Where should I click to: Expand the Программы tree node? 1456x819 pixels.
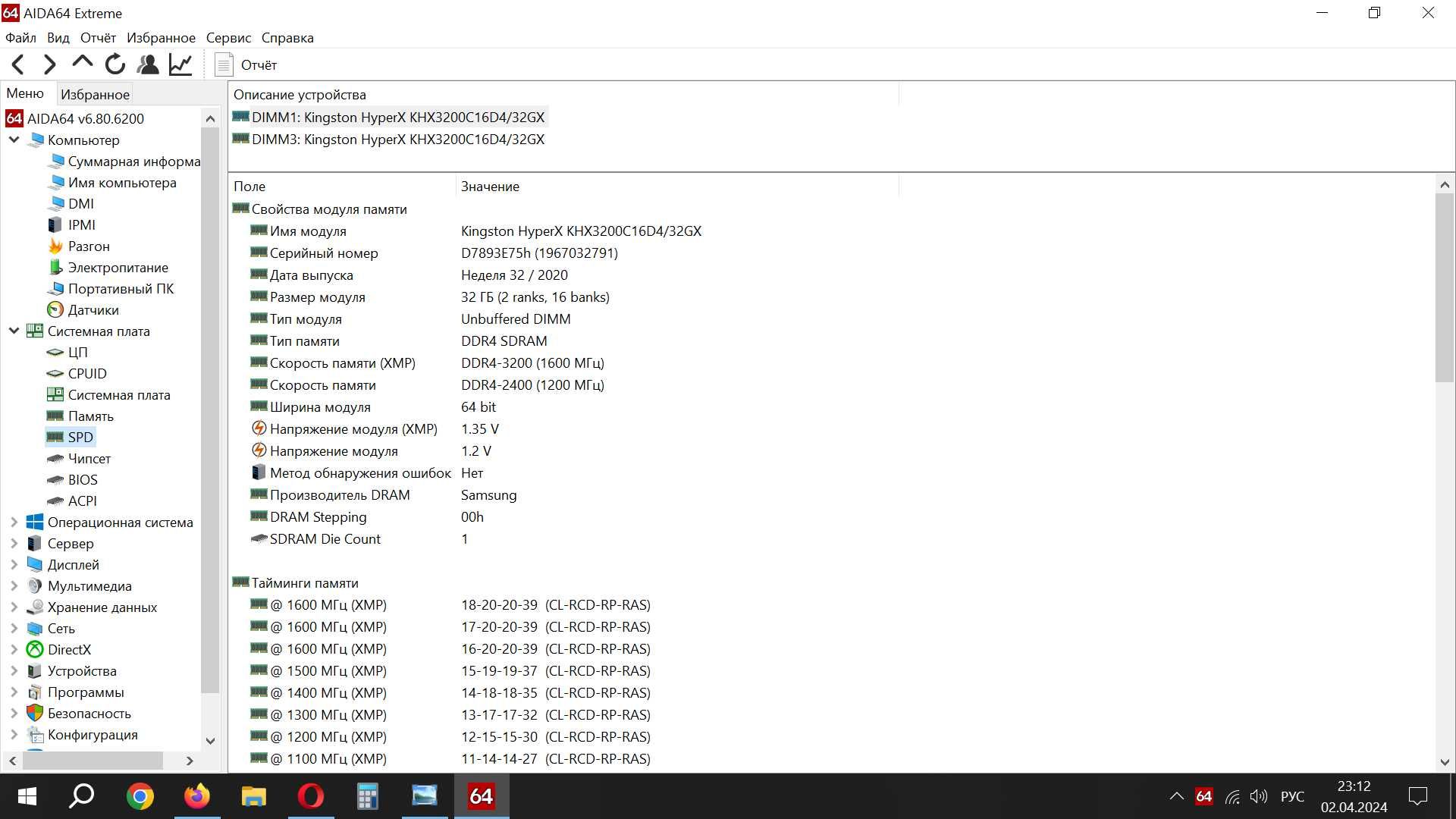[14, 692]
